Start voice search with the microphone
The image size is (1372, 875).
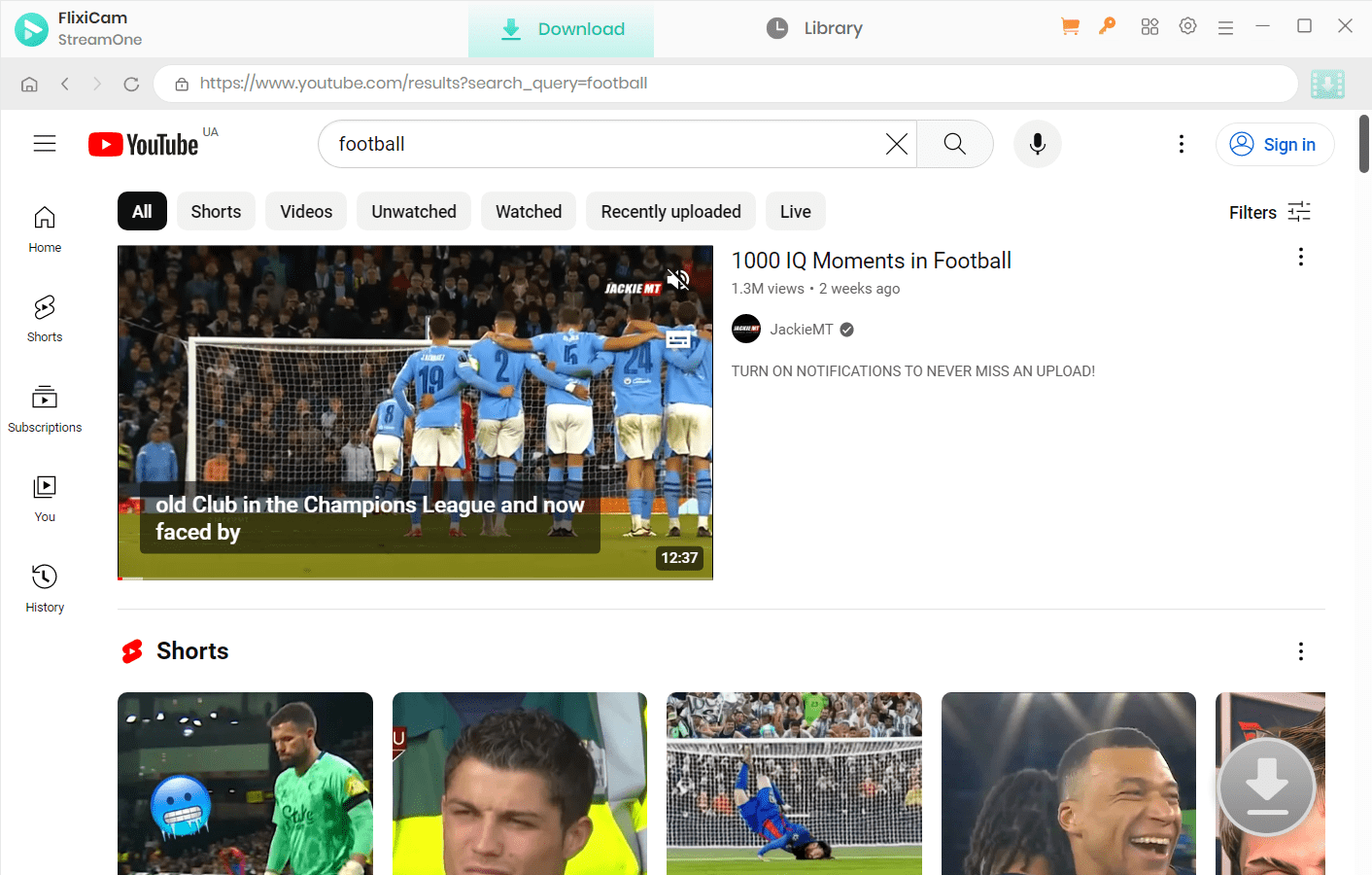[1038, 144]
